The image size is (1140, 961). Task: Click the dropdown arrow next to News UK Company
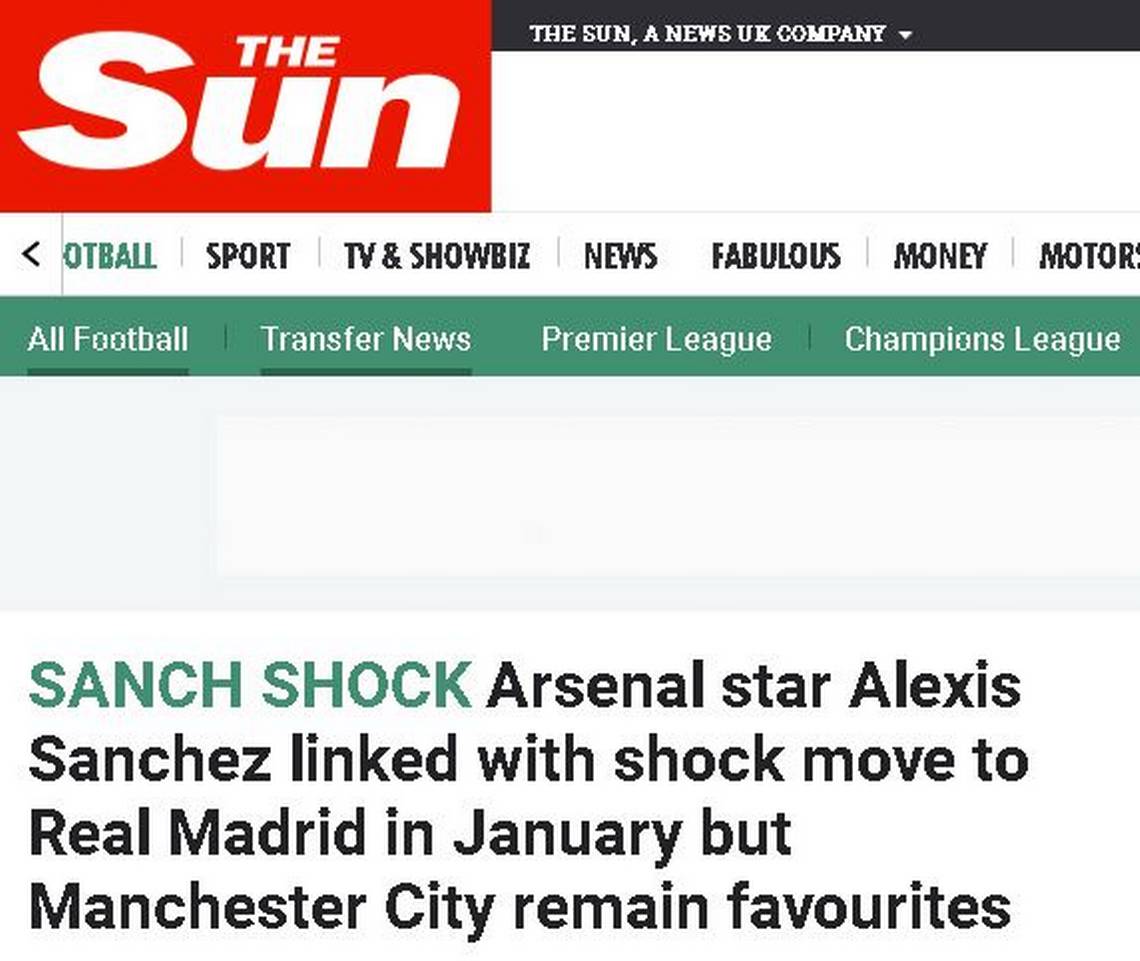[905, 34]
